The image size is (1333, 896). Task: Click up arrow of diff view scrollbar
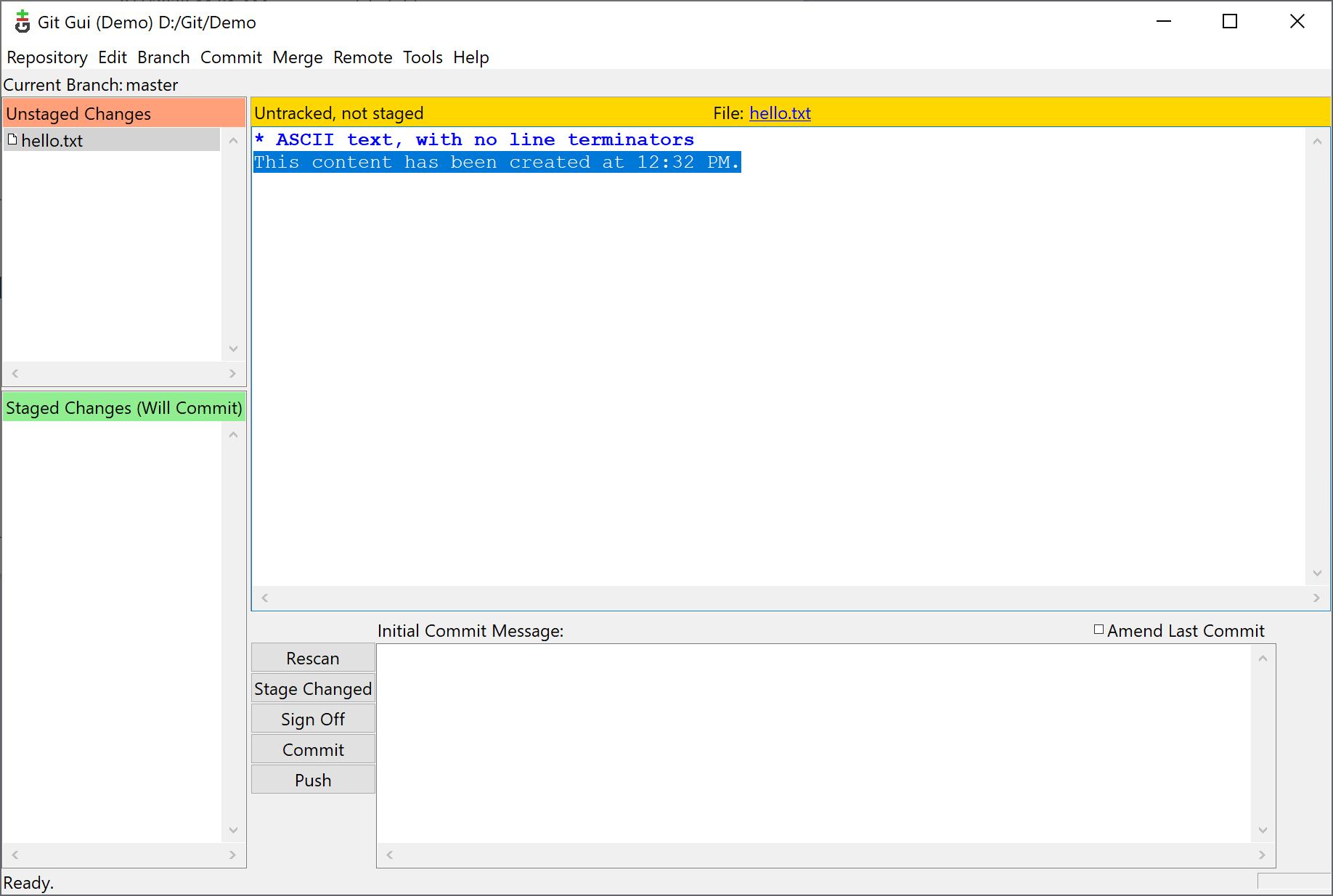click(x=1317, y=142)
